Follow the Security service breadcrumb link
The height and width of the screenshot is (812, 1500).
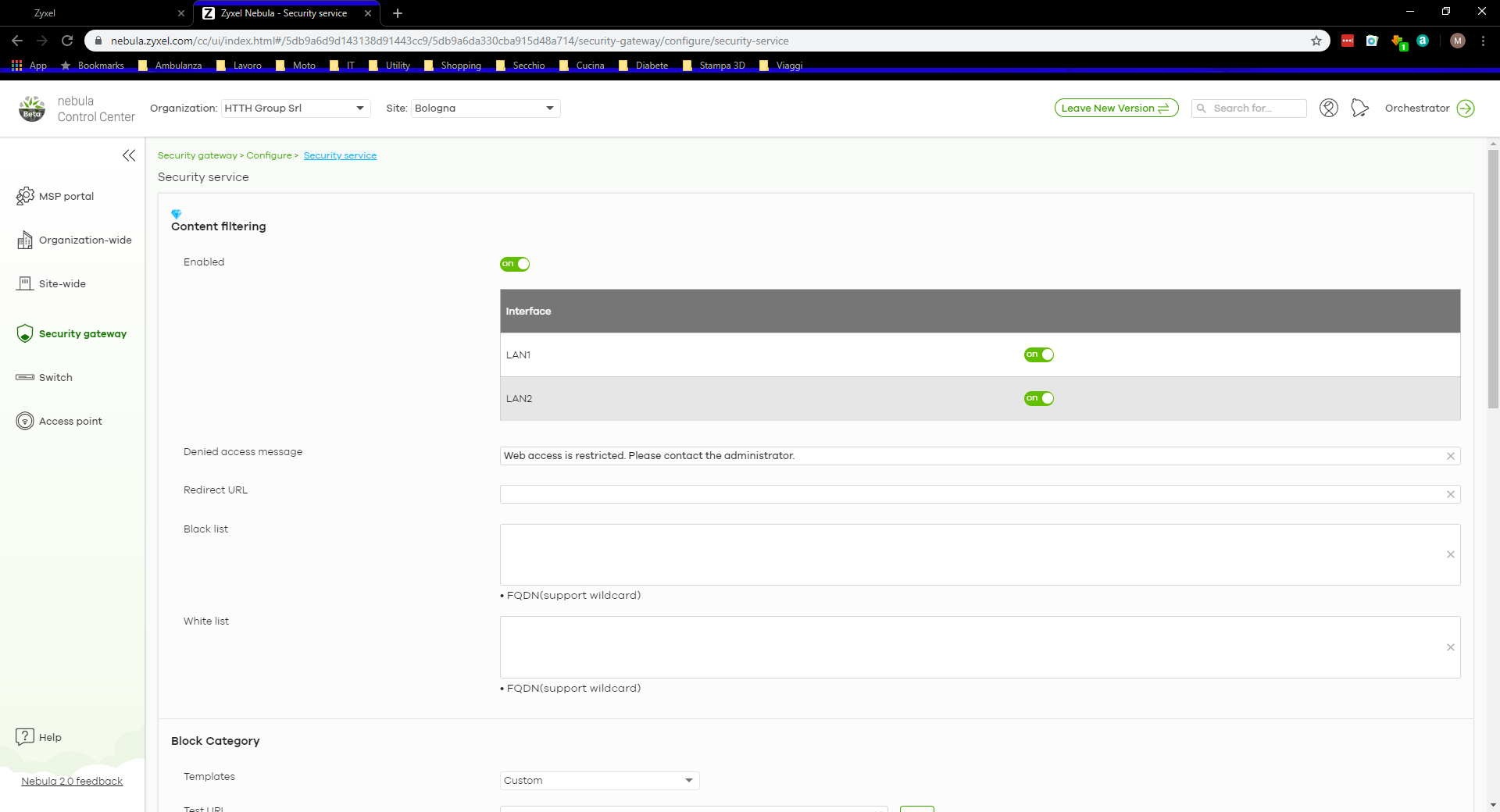(x=340, y=155)
